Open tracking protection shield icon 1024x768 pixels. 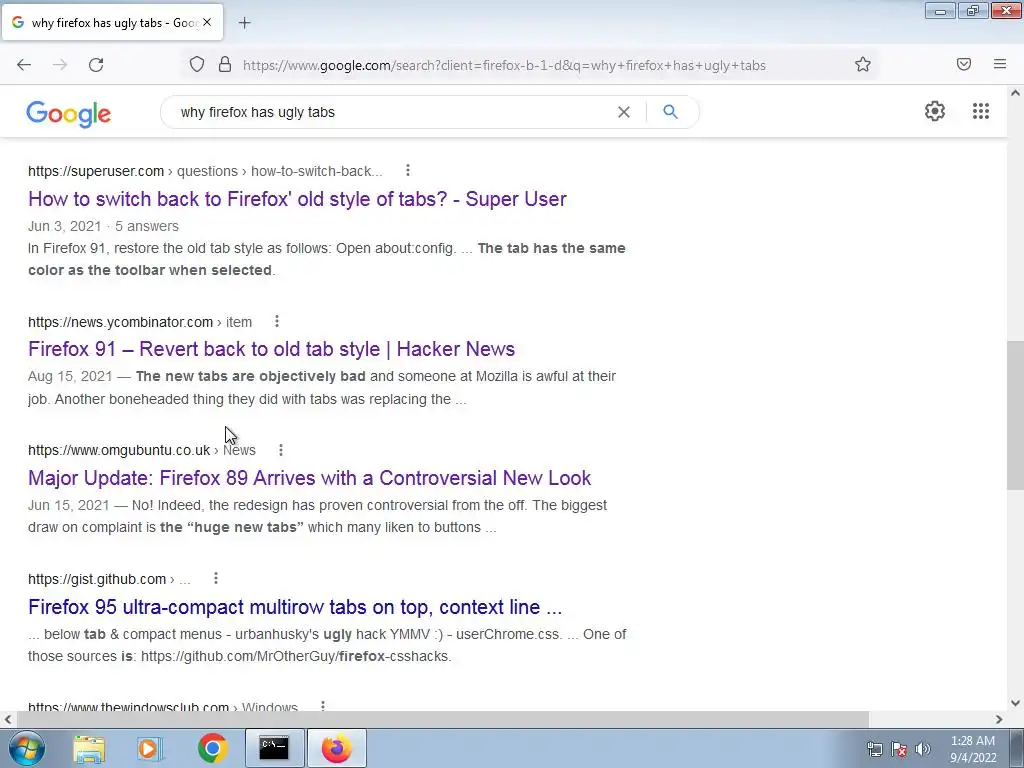tap(197, 65)
